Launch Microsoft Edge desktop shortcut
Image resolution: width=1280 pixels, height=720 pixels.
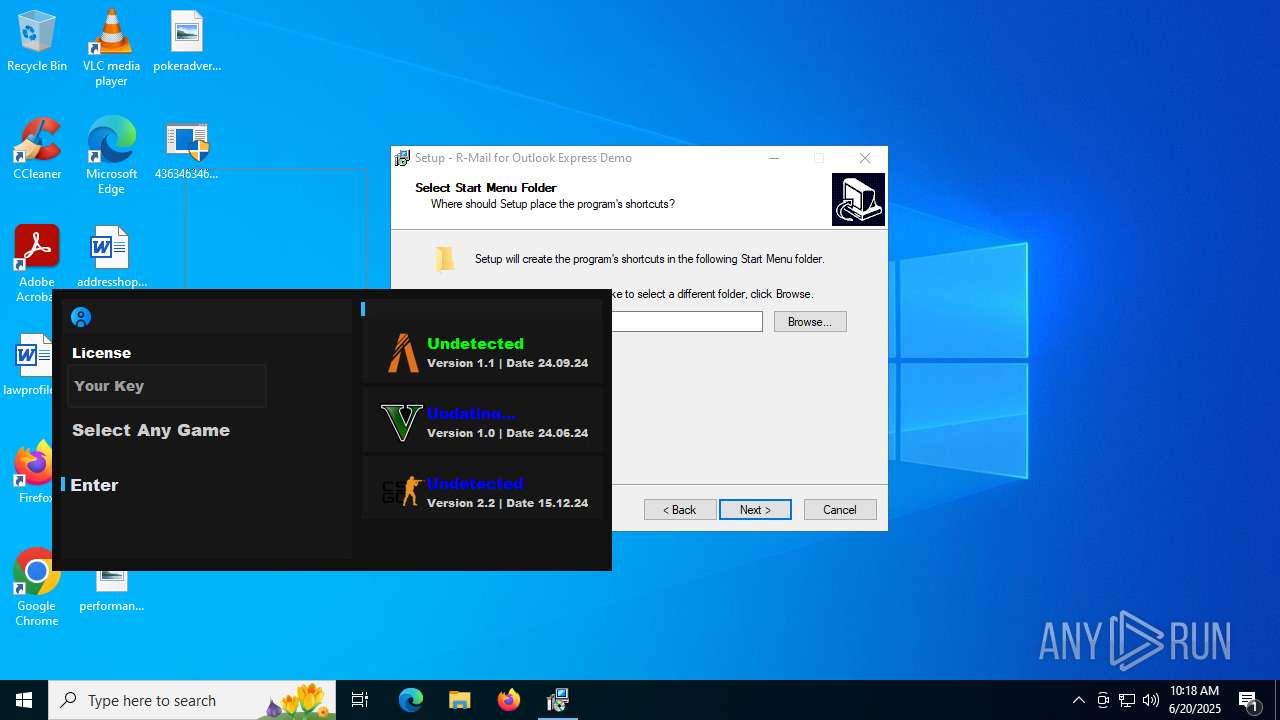coord(111,156)
